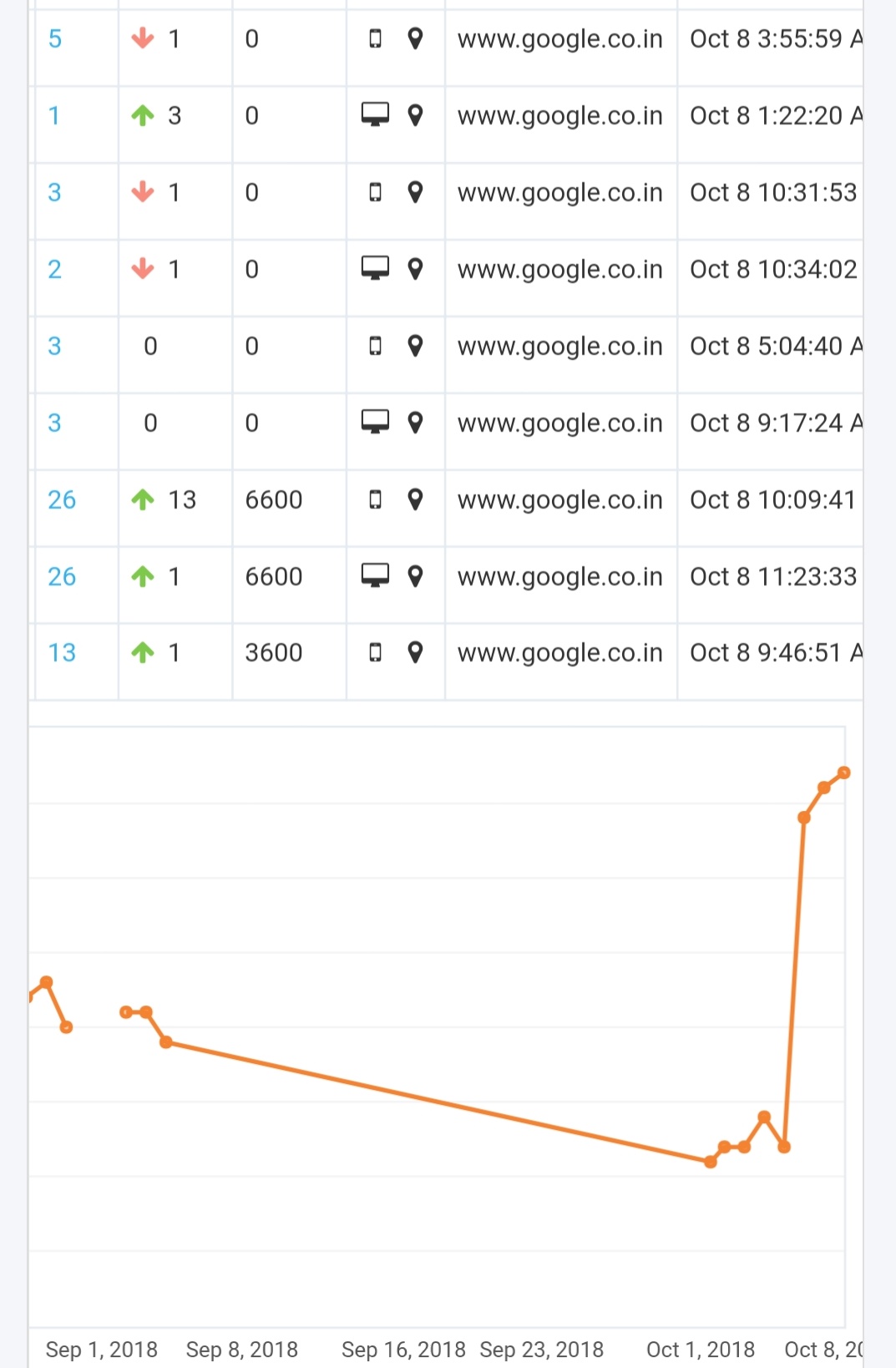The width and height of the screenshot is (896, 1368).
Task: Open rank 26 link in Oct 8 10:09:41 row
Action: pyautogui.click(x=62, y=499)
